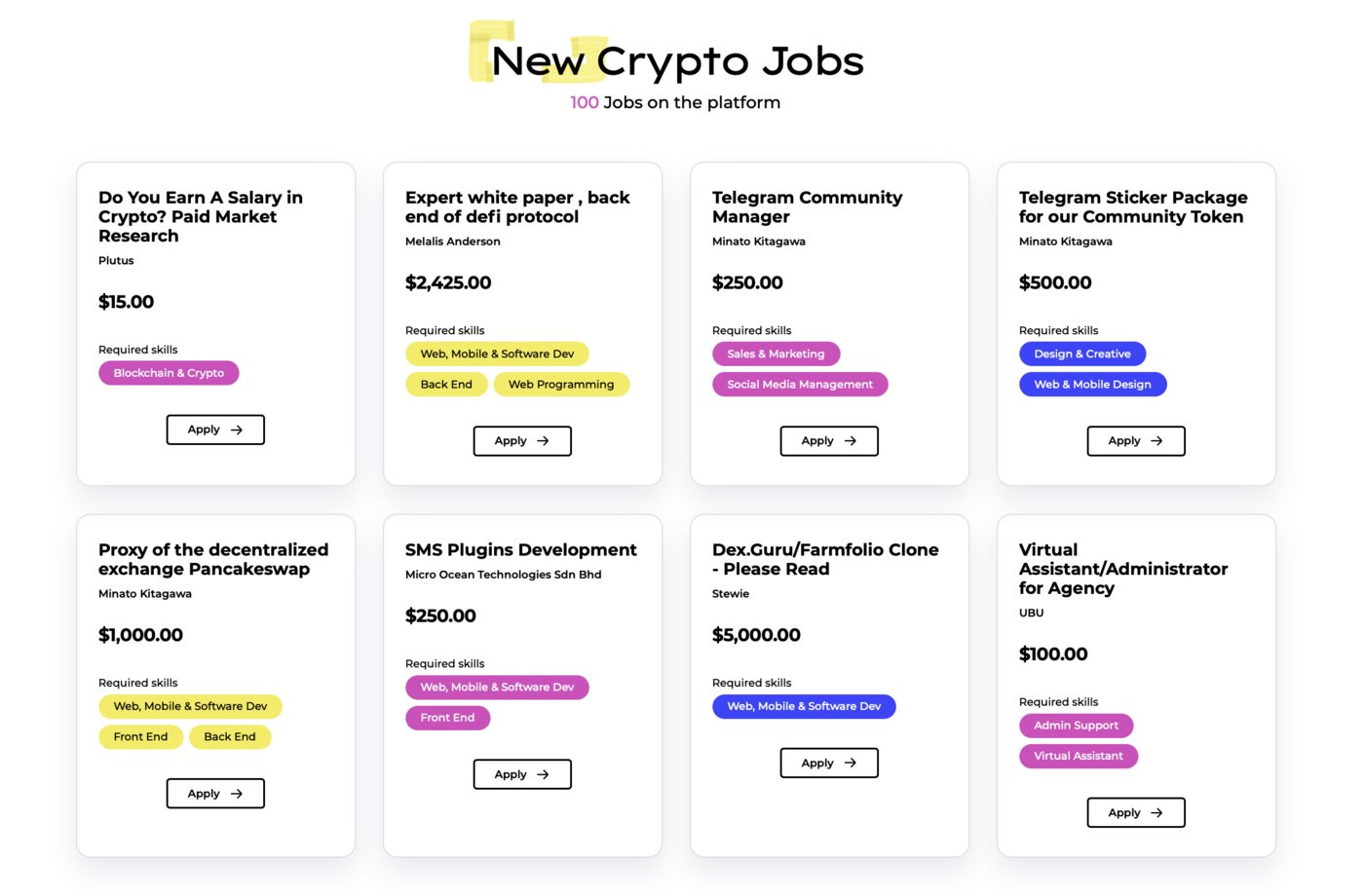Image resolution: width=1364 pixels, height=896 pixels.
Task: Apply to Proxy of decentralized exchange Pancakeswap job
Action: pos(215,794)
